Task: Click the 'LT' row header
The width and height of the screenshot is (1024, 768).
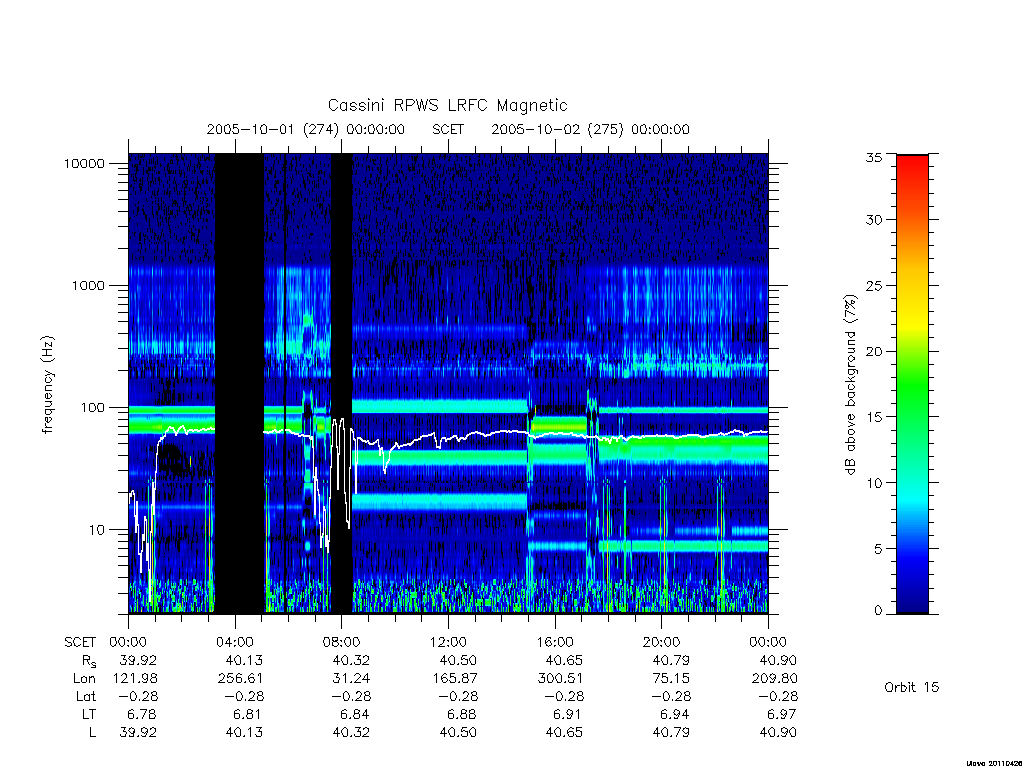Action: 88,714
